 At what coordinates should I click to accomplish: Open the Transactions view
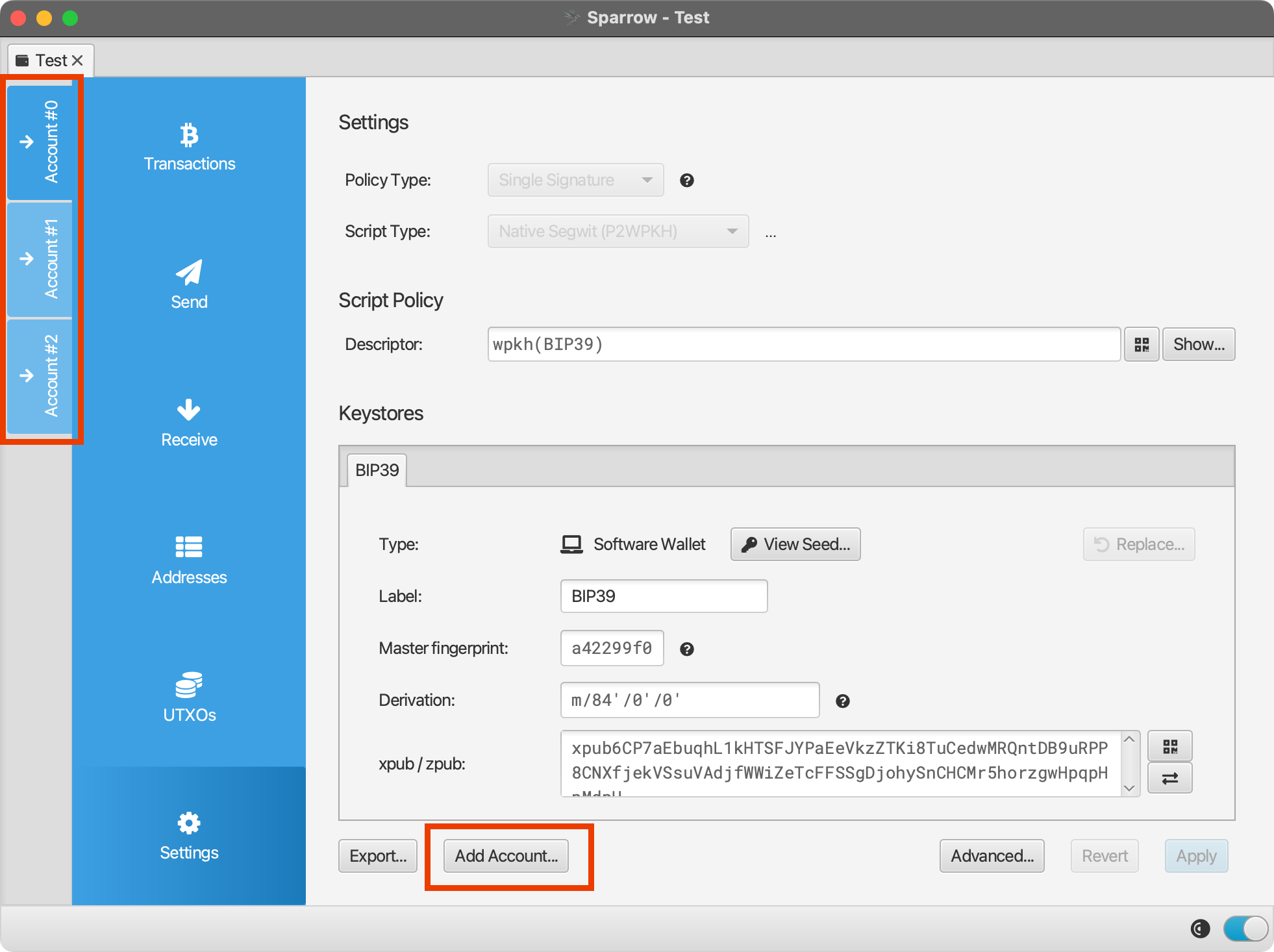pos(189,147)
